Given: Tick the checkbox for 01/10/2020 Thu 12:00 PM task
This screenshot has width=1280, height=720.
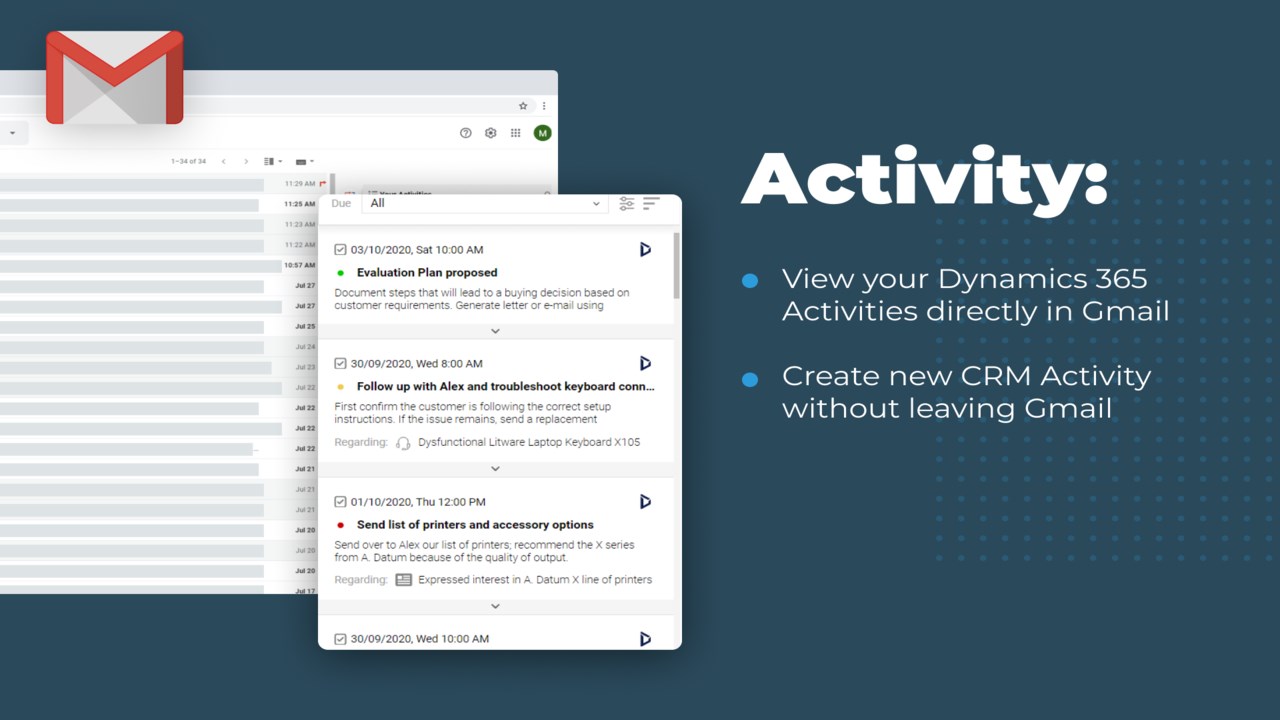Looking at the screenshot, I should (340, 501).
